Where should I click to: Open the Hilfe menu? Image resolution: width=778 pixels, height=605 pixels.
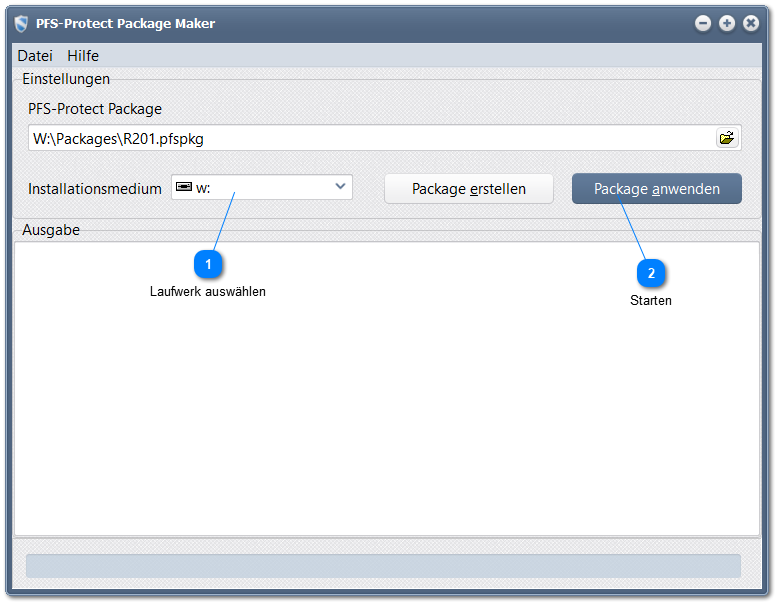(x=83, y=56)
